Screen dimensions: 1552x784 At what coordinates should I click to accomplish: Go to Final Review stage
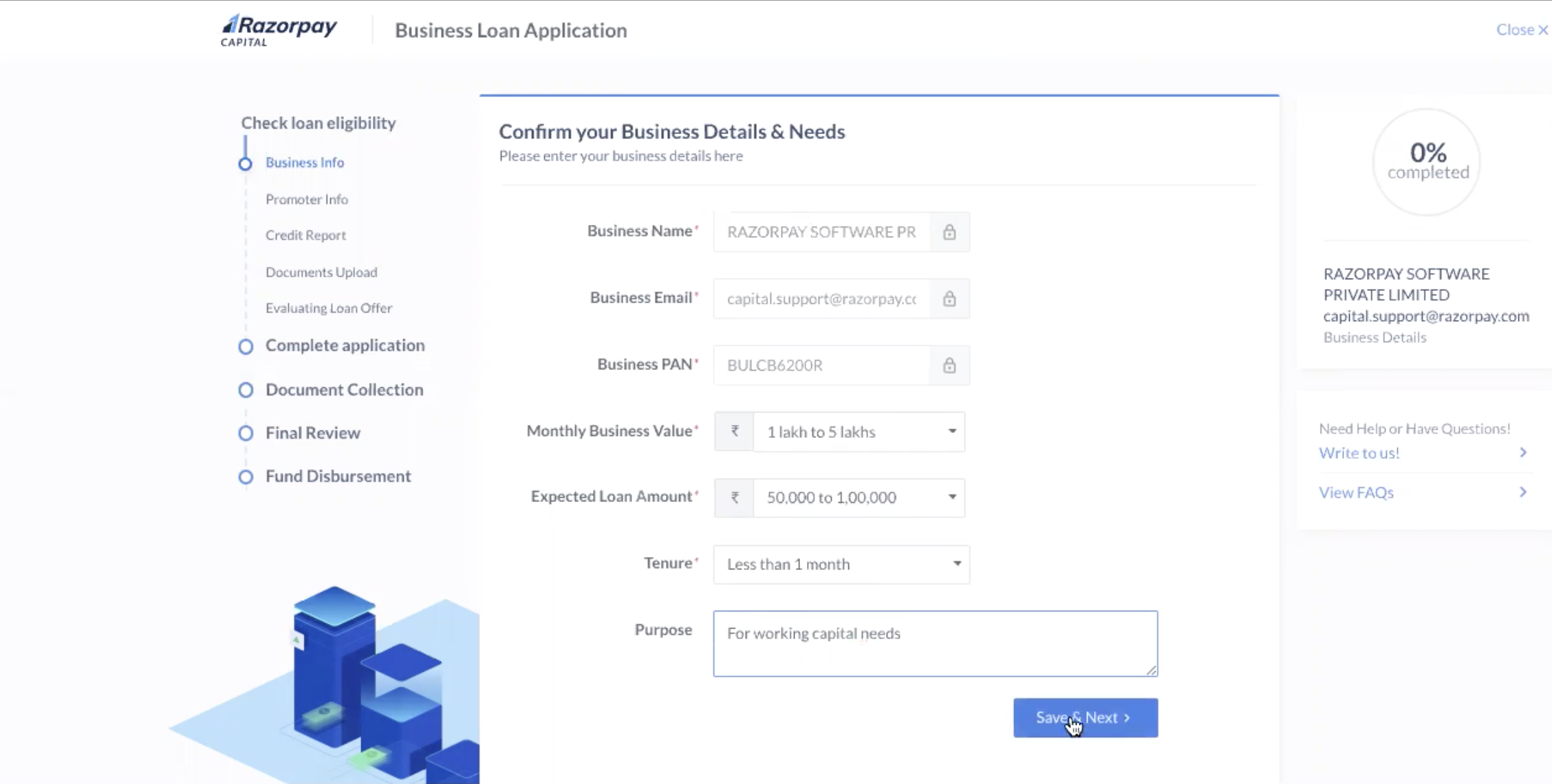click(313, 433)
